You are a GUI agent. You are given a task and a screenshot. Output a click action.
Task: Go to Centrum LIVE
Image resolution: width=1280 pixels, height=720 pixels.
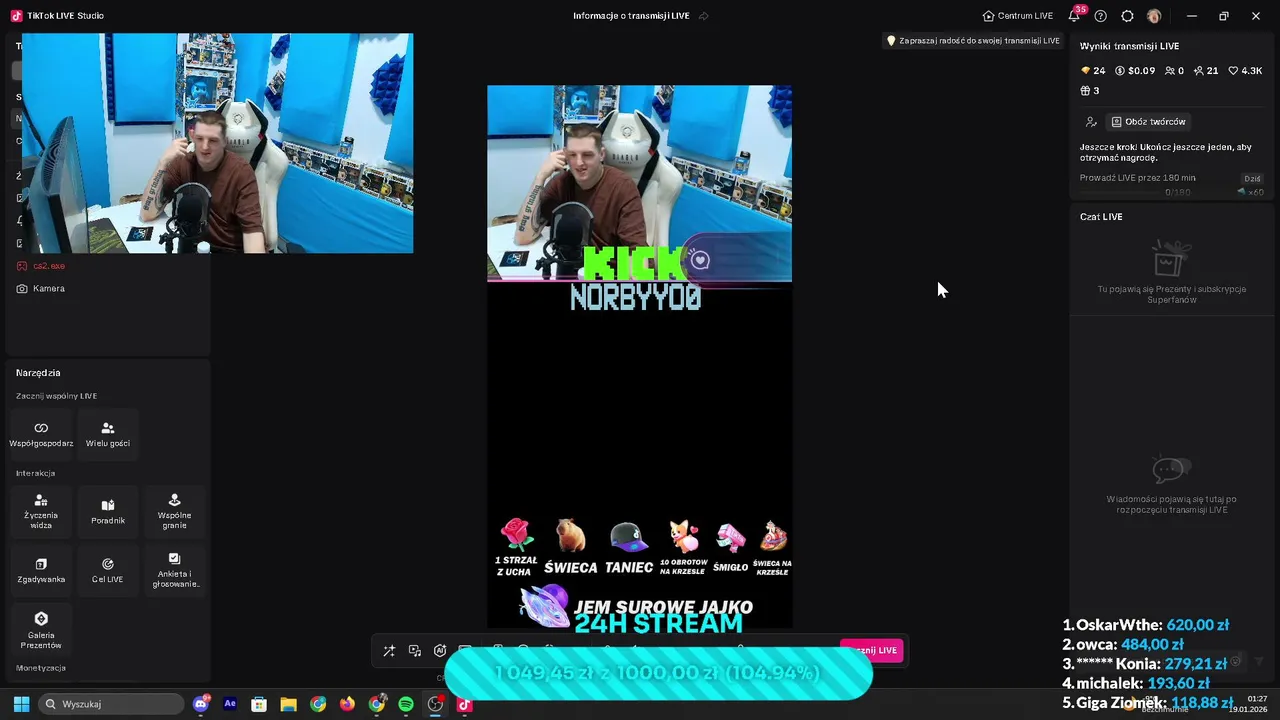1018,16
